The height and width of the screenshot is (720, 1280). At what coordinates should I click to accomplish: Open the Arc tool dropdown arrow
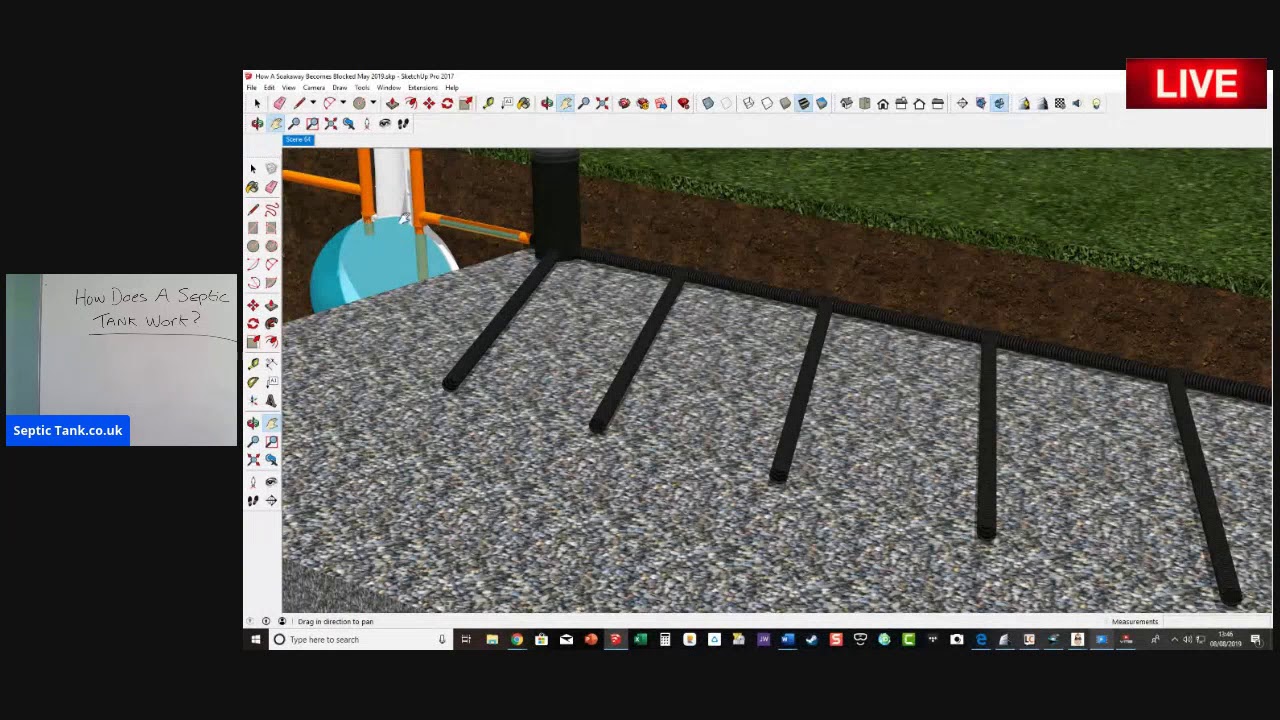343,103
